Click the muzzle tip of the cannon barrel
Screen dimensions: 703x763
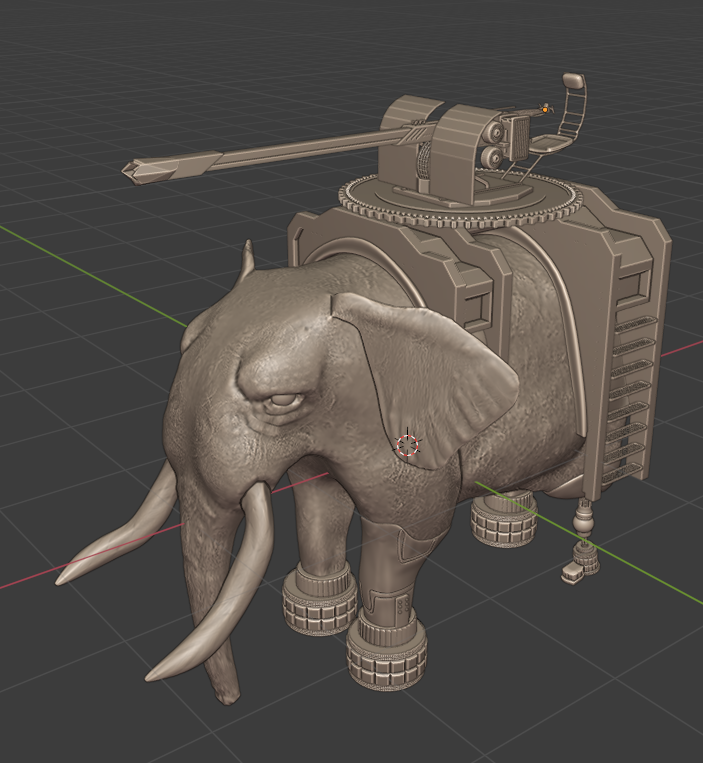pyautogui.click(x=132, y=172)
